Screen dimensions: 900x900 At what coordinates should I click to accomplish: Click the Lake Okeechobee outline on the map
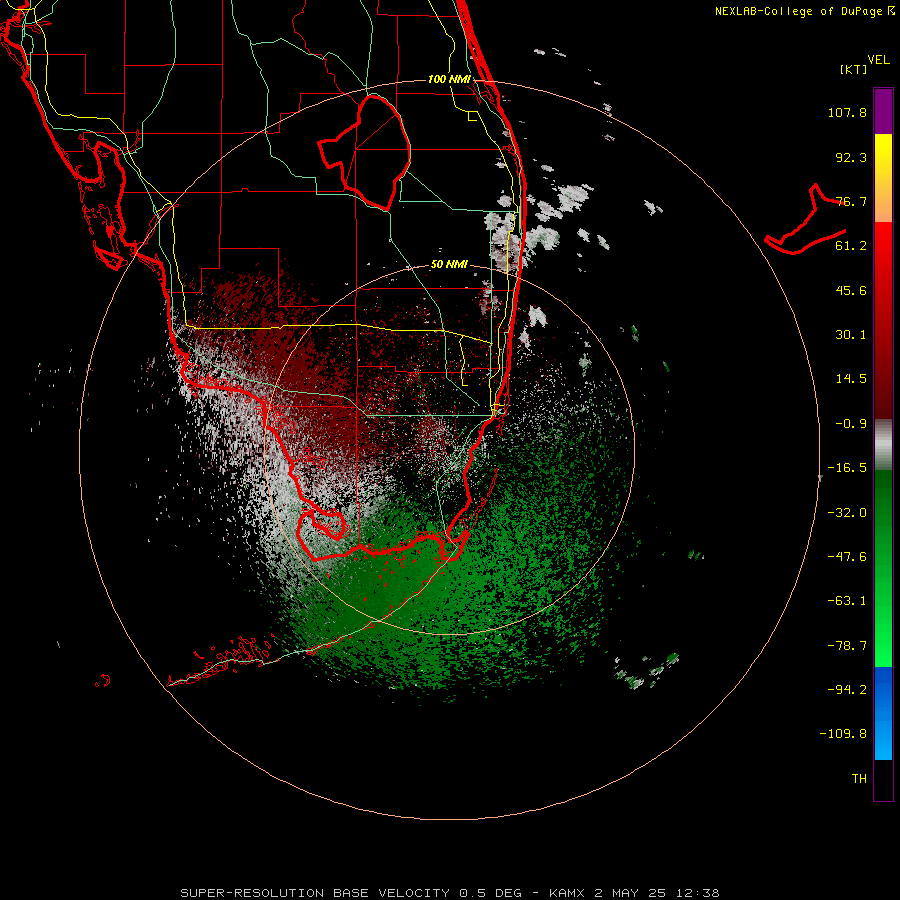[364, 152]
